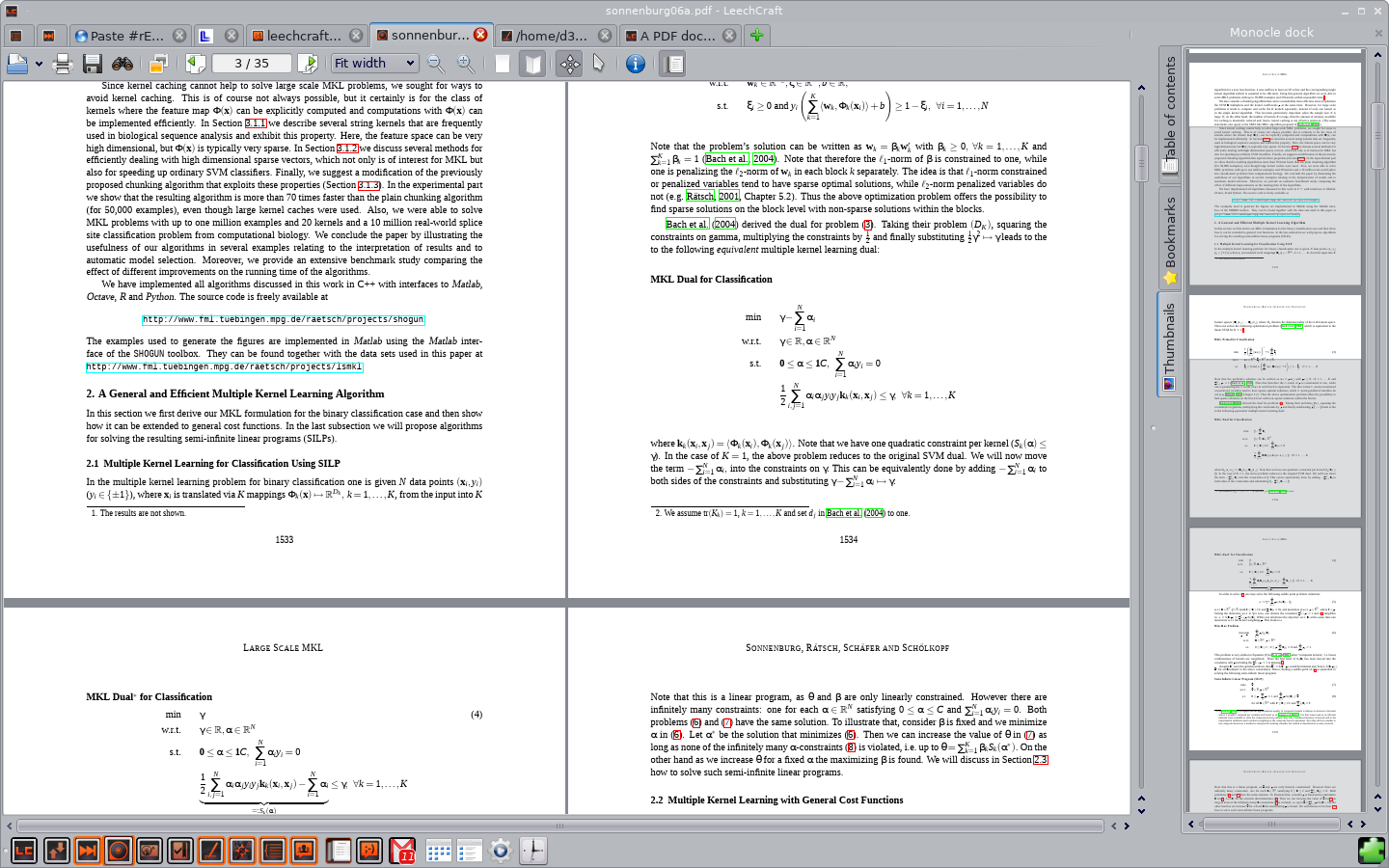
Task: Show document info with the blue i icon
Action: [636, 64]
